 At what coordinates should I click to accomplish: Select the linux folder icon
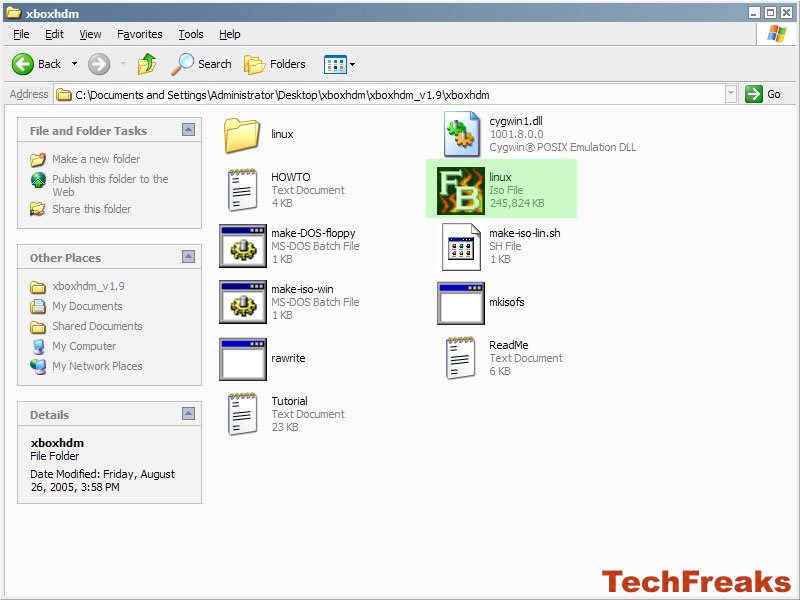click(x=241, y=135)
